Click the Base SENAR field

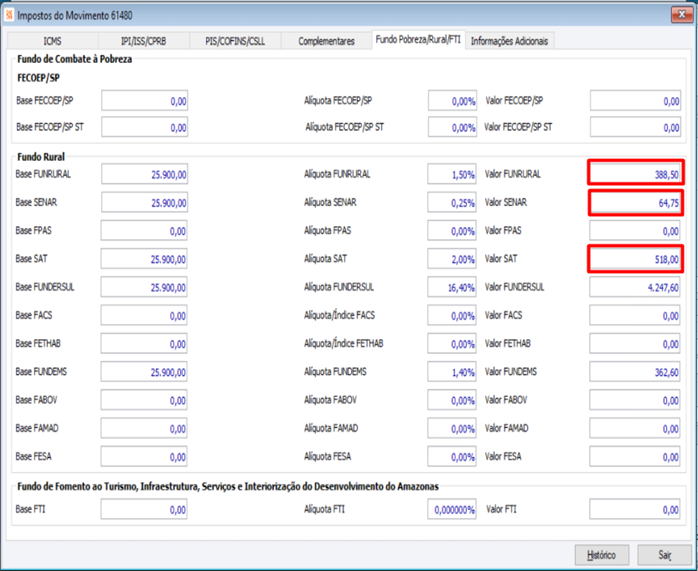(144, 202)
